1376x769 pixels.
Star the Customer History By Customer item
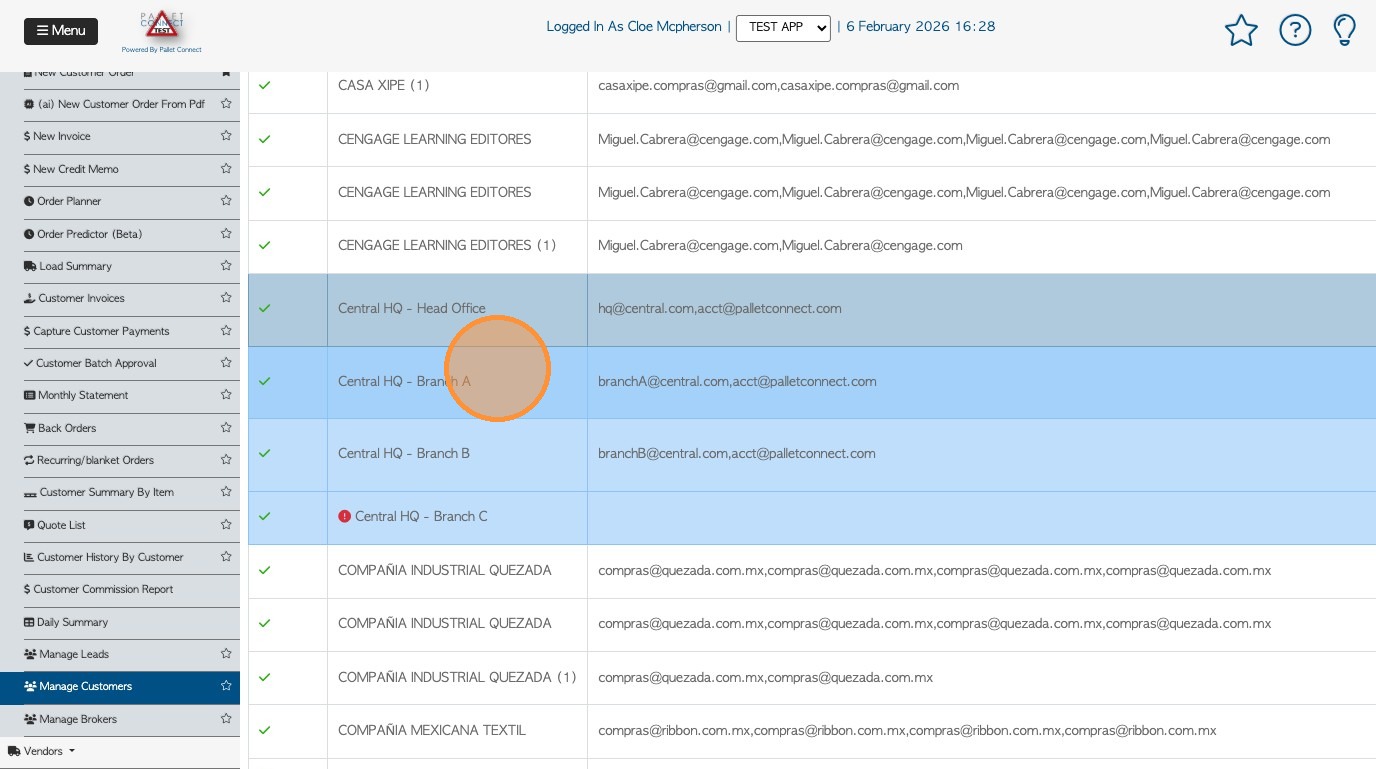click(226, 557)
